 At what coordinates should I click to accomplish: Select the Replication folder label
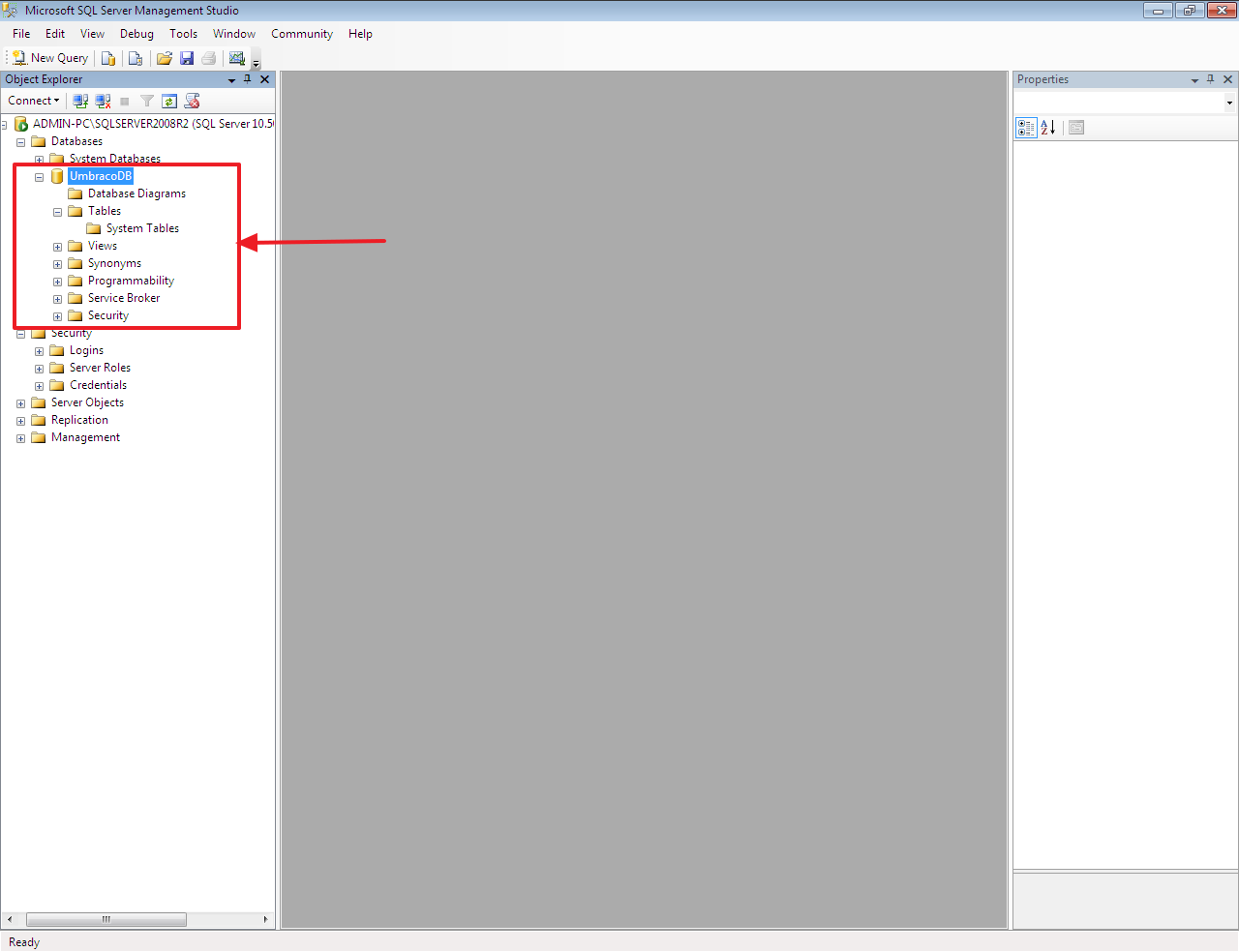pos(79,420)
